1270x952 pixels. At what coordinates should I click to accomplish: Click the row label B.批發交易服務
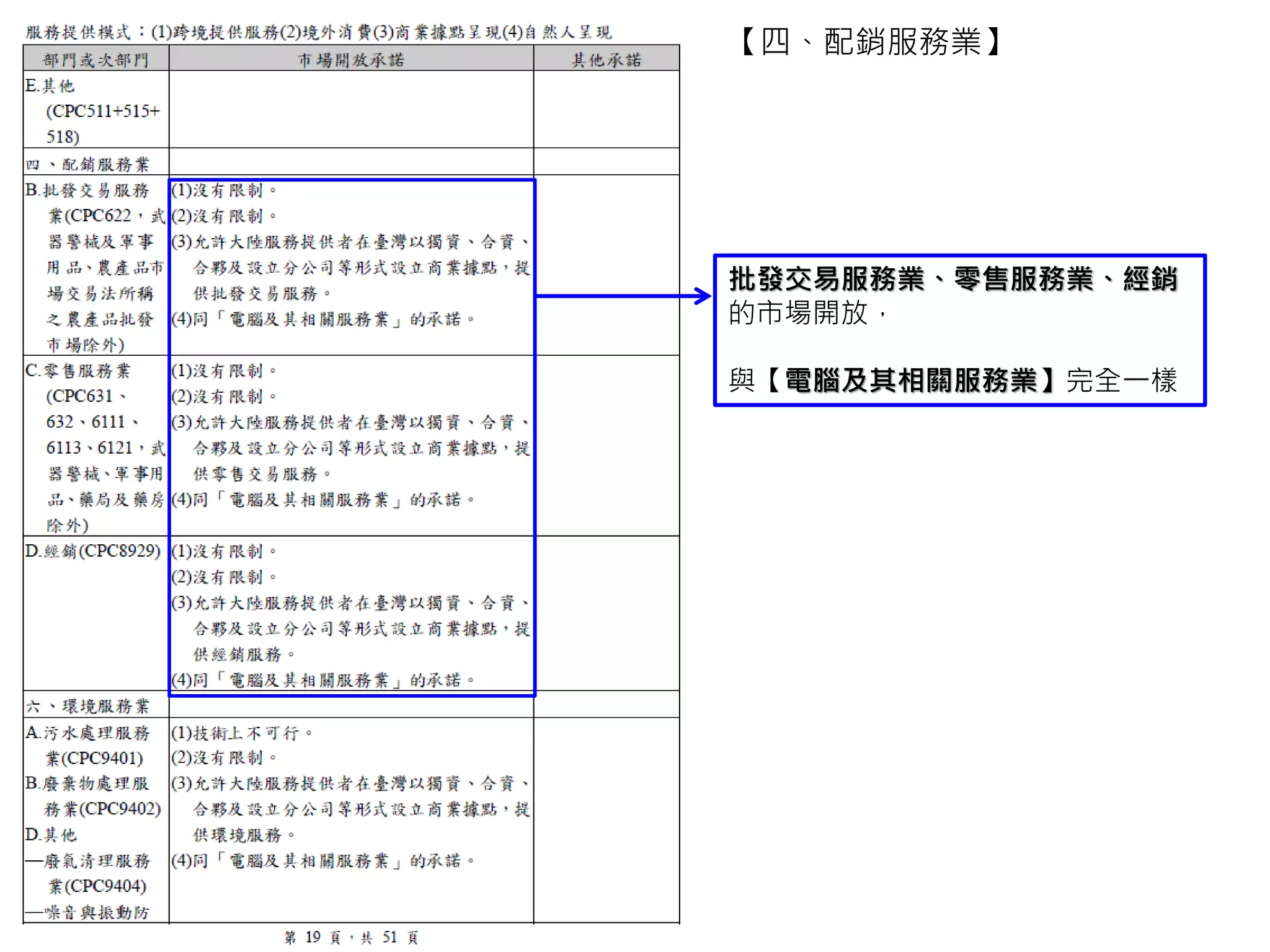tap(87, 190)
